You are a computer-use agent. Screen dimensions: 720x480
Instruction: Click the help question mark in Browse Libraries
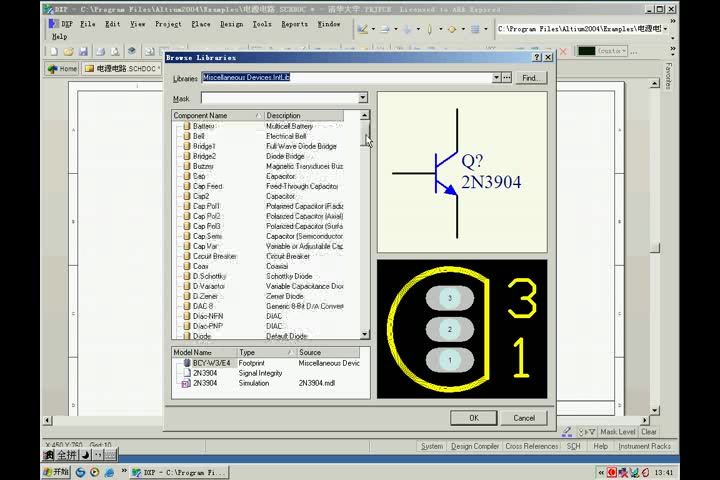click(x=537, y=57)
